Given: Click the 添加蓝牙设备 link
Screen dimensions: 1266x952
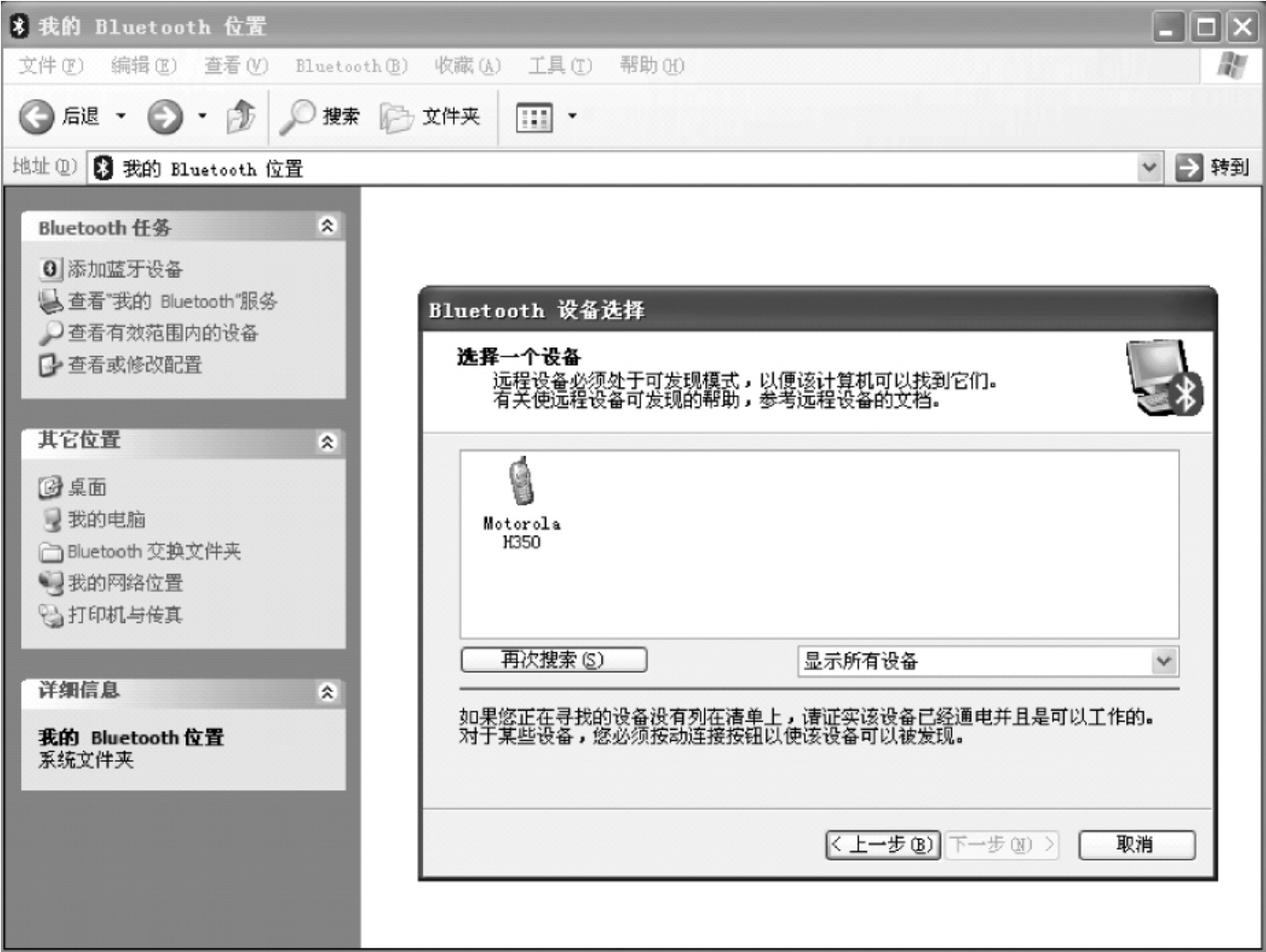Looking at the screenshot, I should [125, 269].
